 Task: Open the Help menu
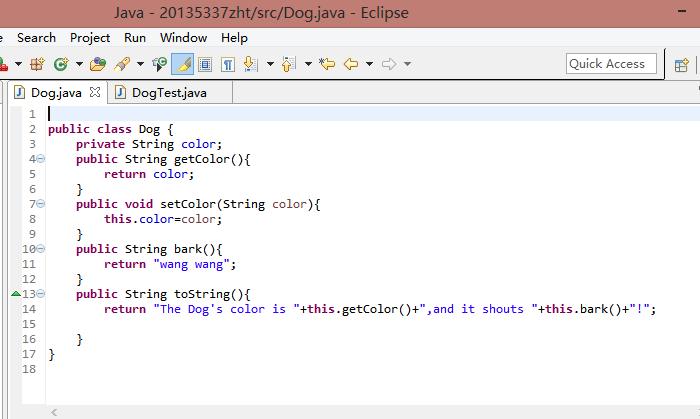[x=234, y=38]
